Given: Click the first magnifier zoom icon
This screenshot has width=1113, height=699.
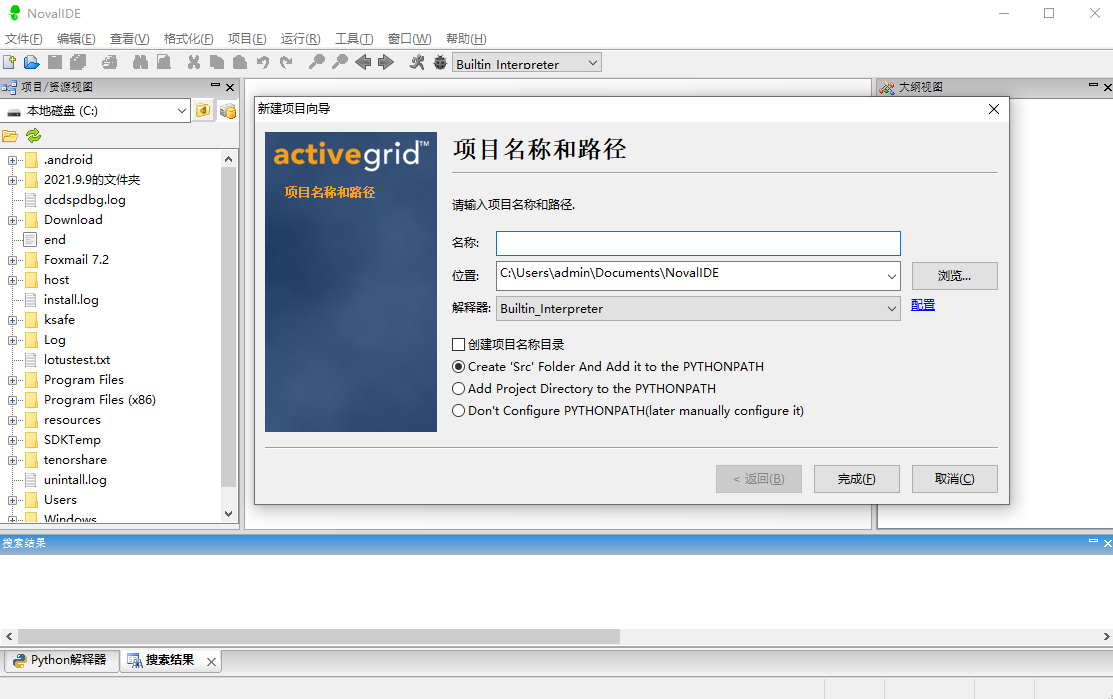Looking at the screenshot, I should (317, 62).
